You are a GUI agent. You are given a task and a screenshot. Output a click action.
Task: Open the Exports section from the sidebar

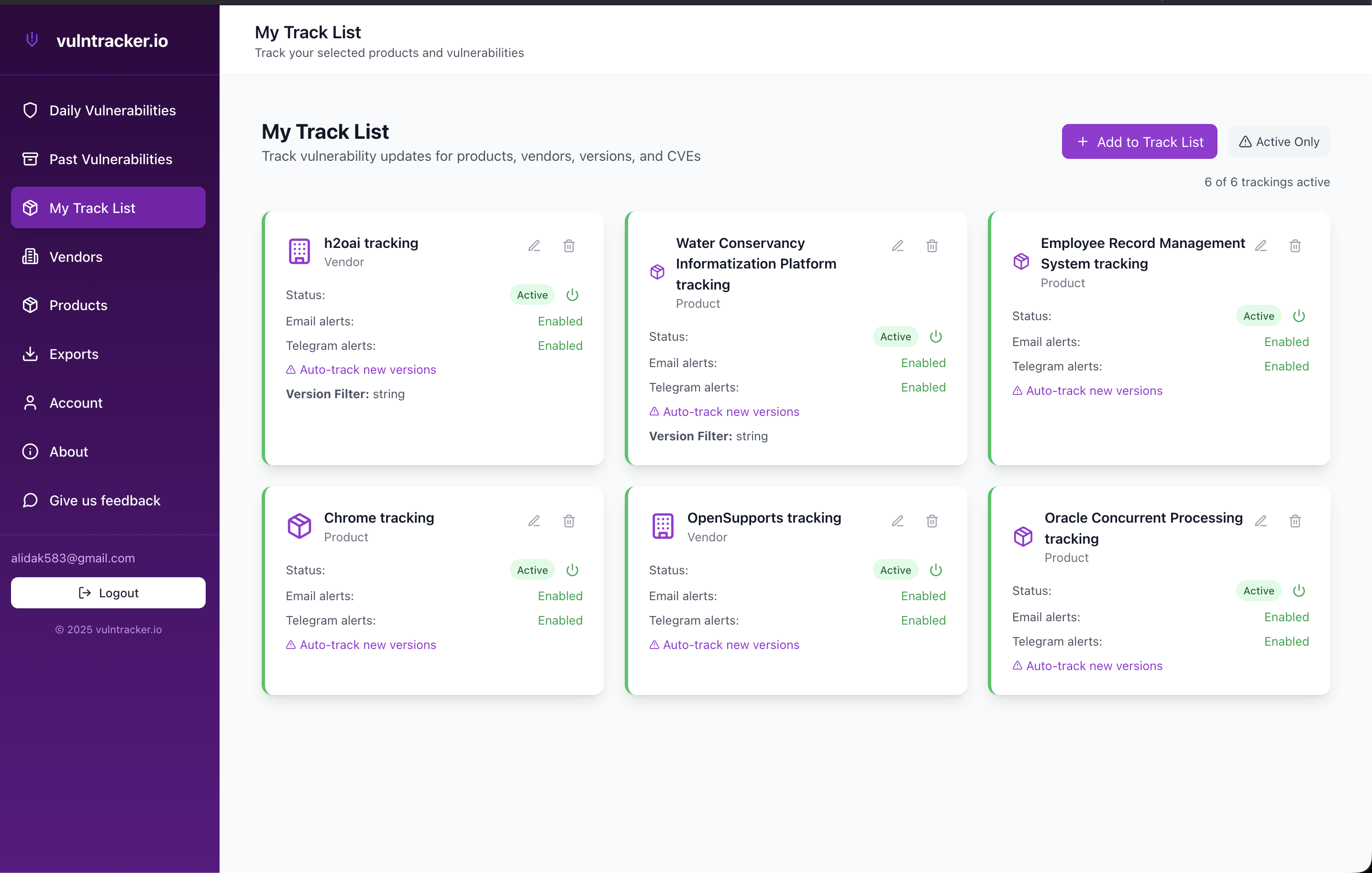[x=74, y=354]
